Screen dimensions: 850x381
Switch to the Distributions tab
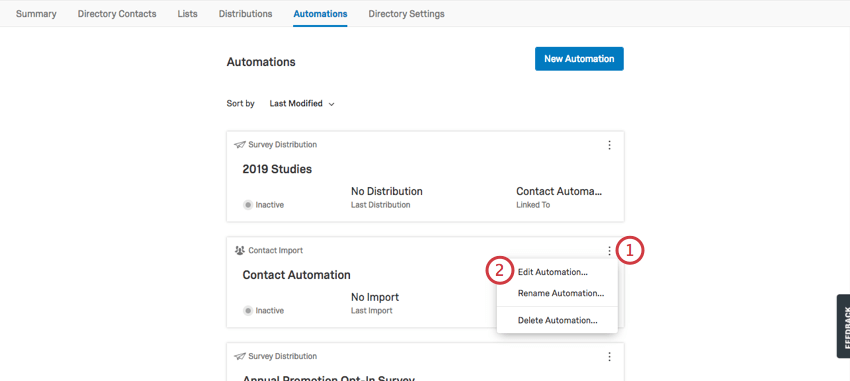(246, 14)
